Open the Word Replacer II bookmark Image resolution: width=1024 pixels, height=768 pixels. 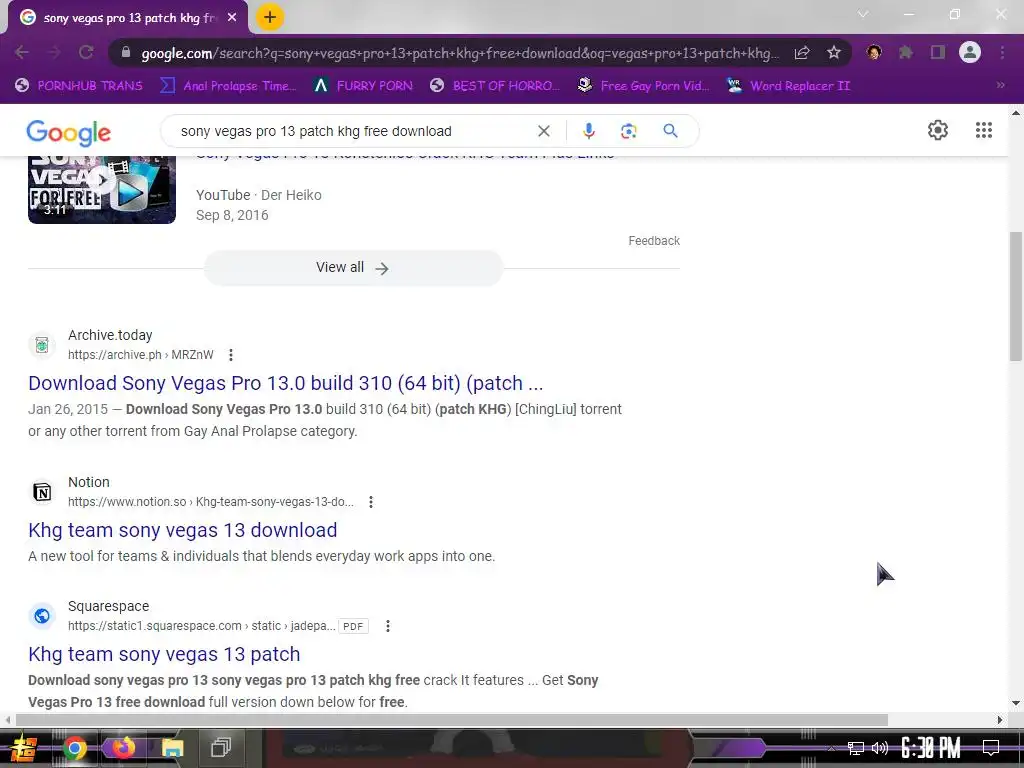click(x=789, y=86)
